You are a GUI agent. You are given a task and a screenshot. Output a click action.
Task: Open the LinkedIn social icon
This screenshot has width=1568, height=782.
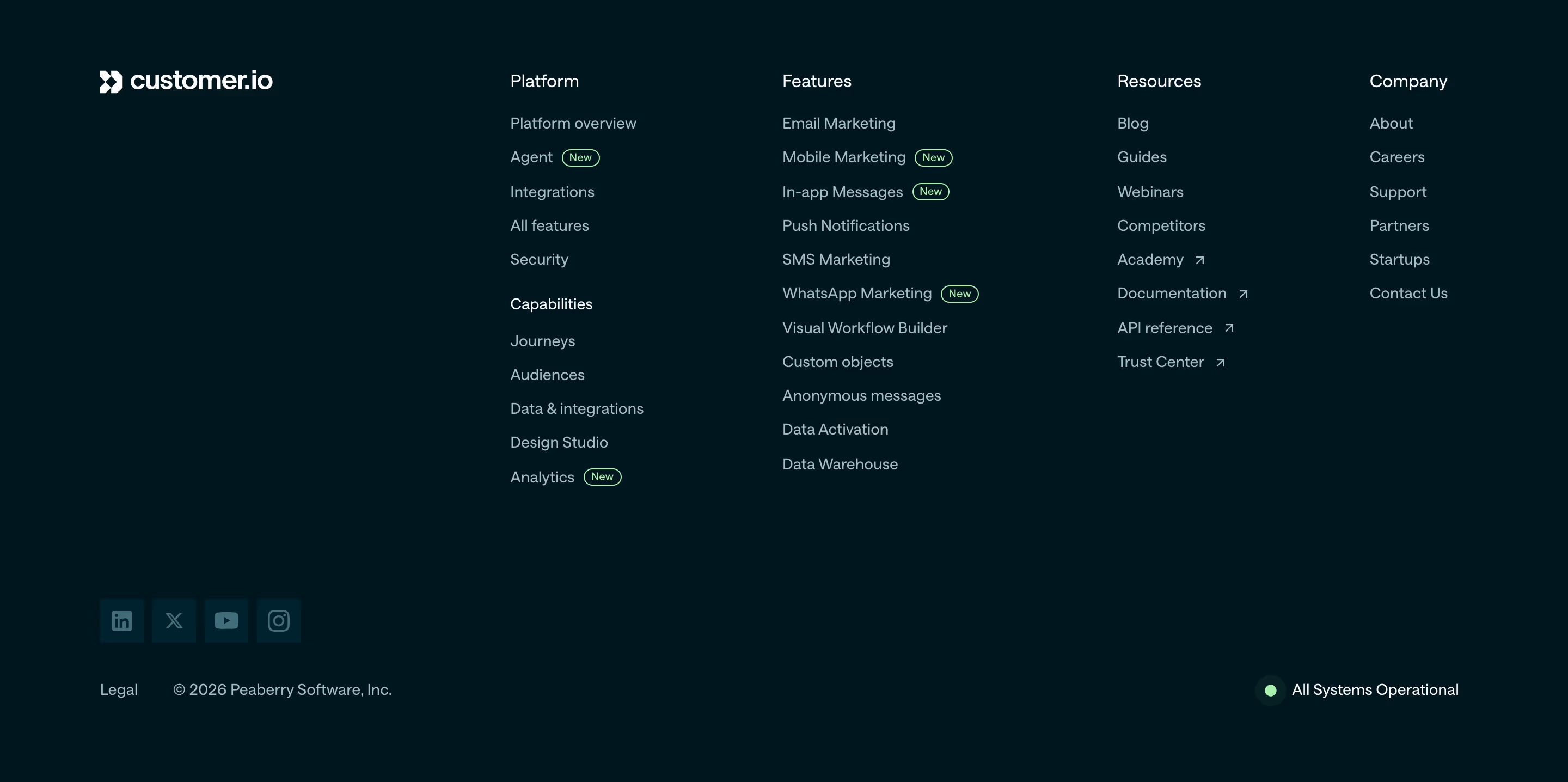coord(122,621)
